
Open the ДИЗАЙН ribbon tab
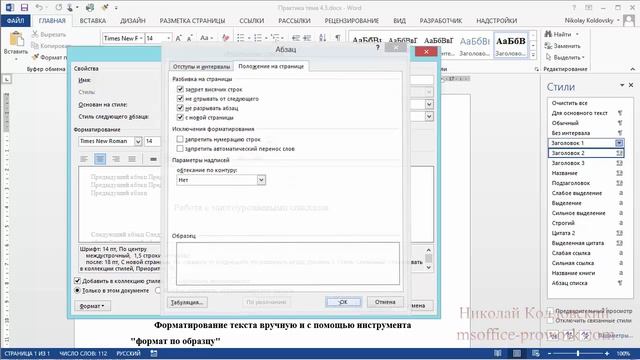tap(133, 20)
